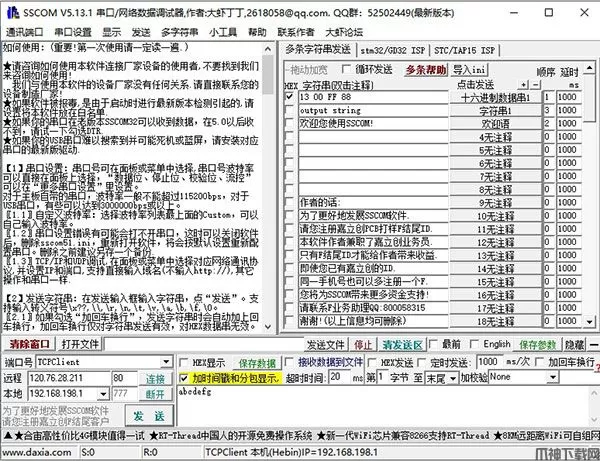Switch to the STC/IAP15 ISP tab
This screenshot has height=461, width=600.
464,50
